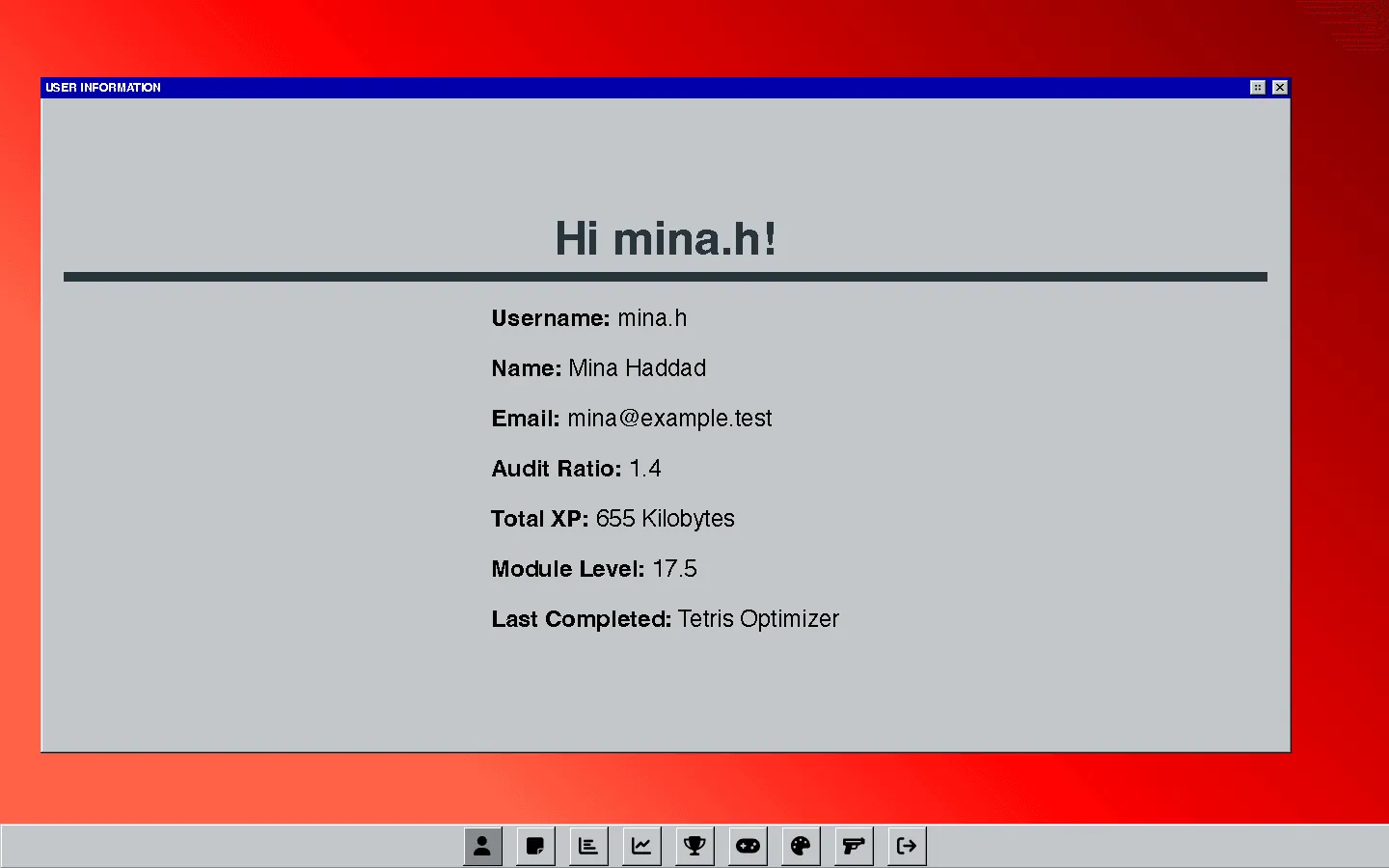
Task: Click the Module Level value 17.5
Action: click(674, 569)
